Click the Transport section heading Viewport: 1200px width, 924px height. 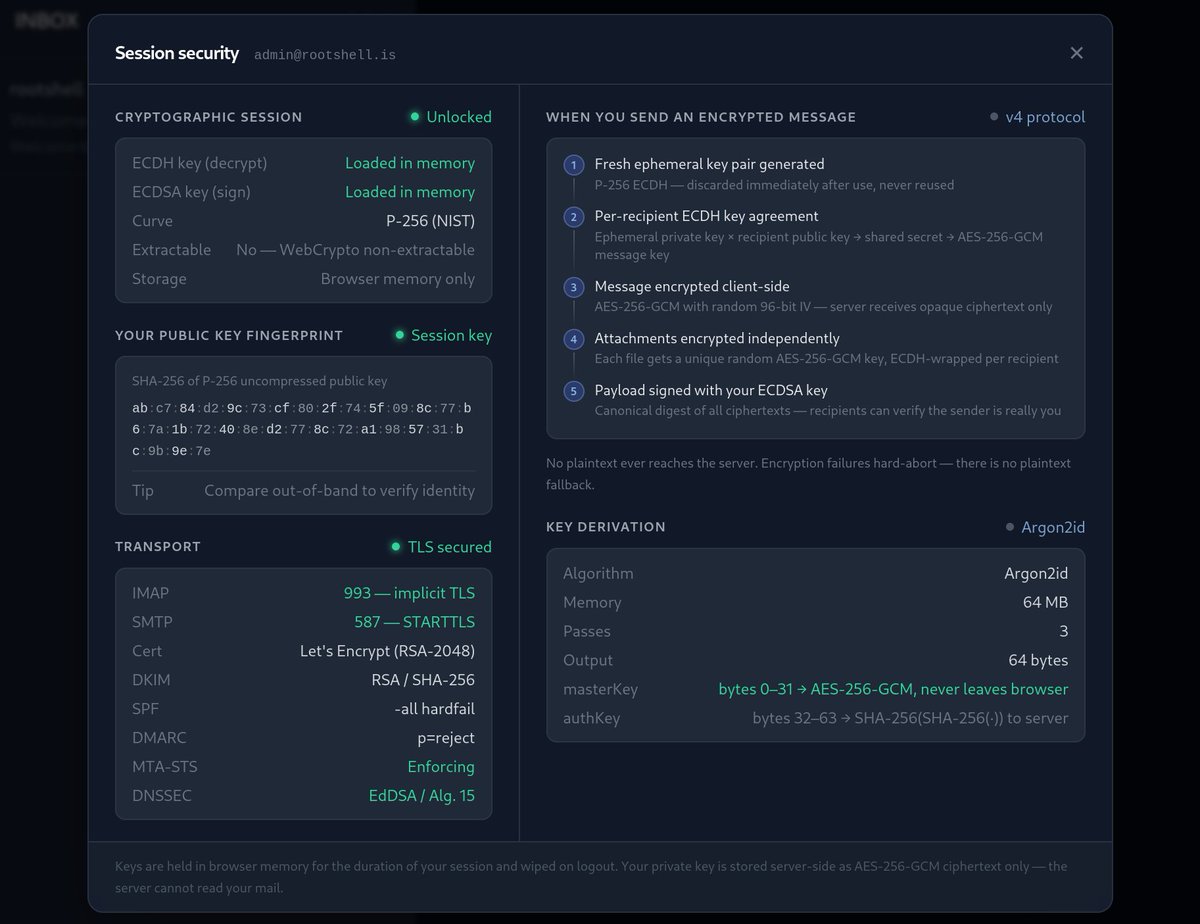point(158,547)
